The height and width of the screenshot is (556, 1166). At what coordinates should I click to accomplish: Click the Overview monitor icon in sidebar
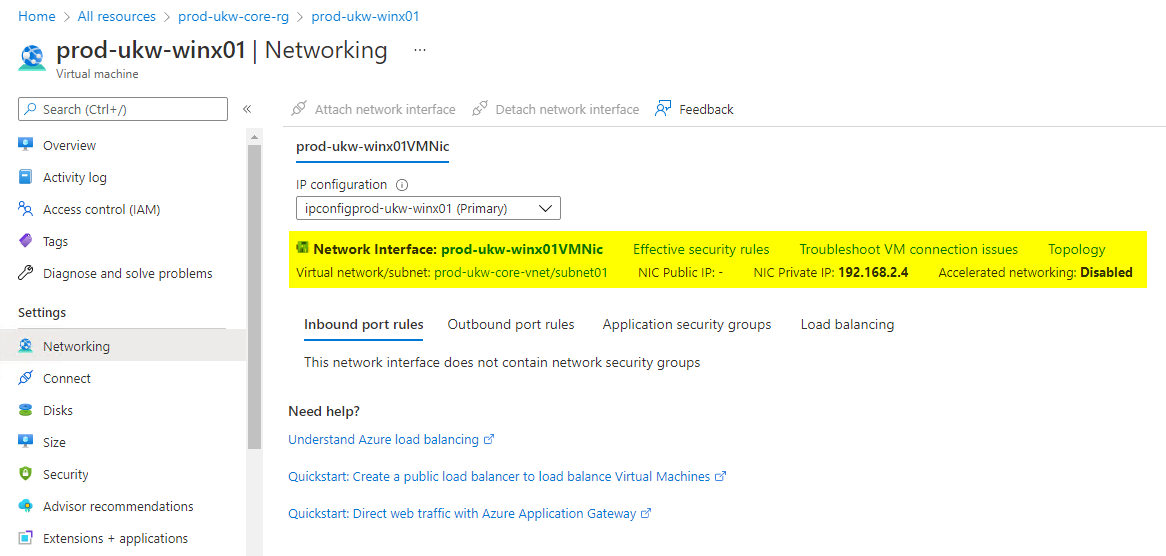[26, 145]
